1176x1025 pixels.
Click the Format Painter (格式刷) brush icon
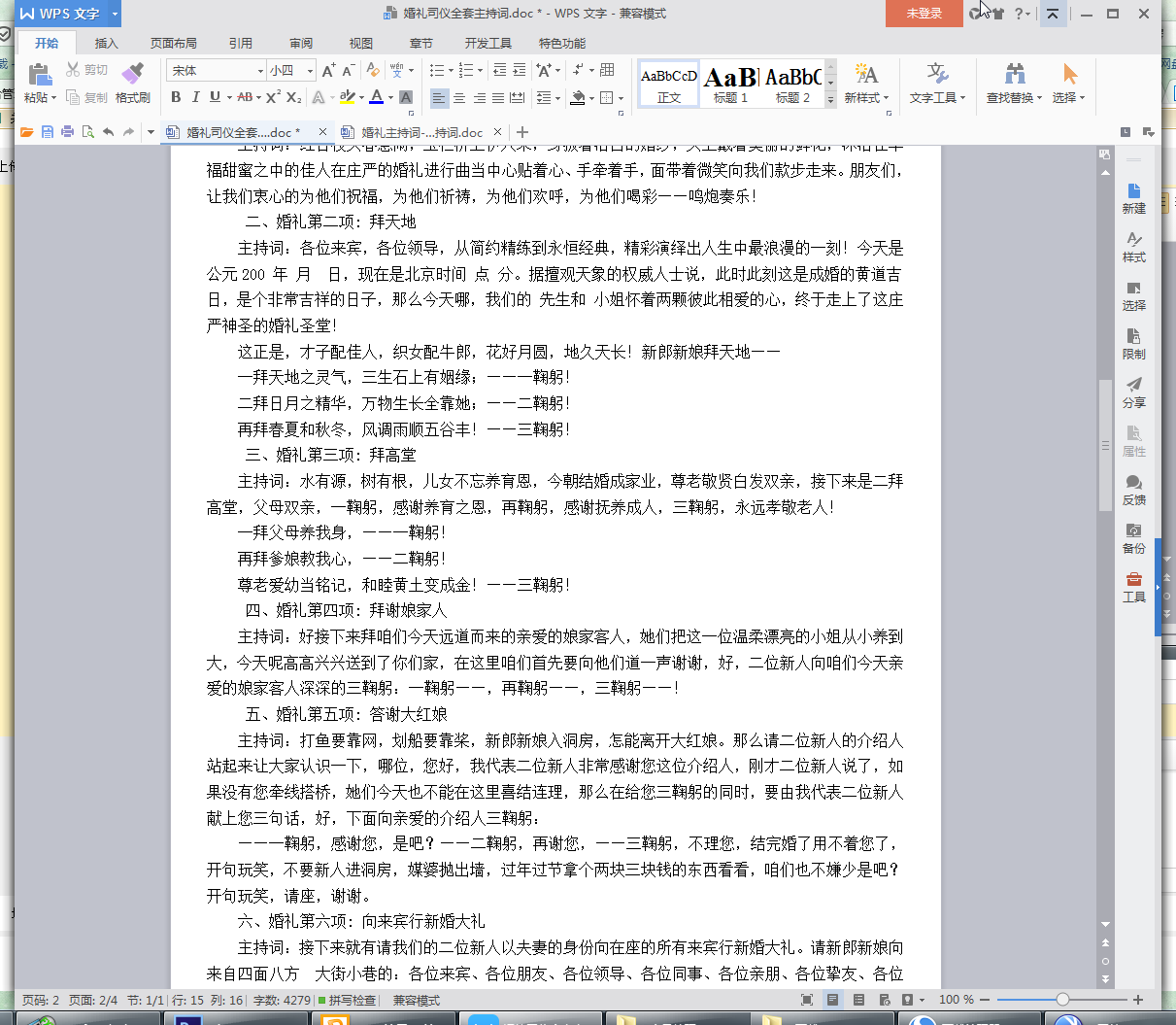pos(132,74)
